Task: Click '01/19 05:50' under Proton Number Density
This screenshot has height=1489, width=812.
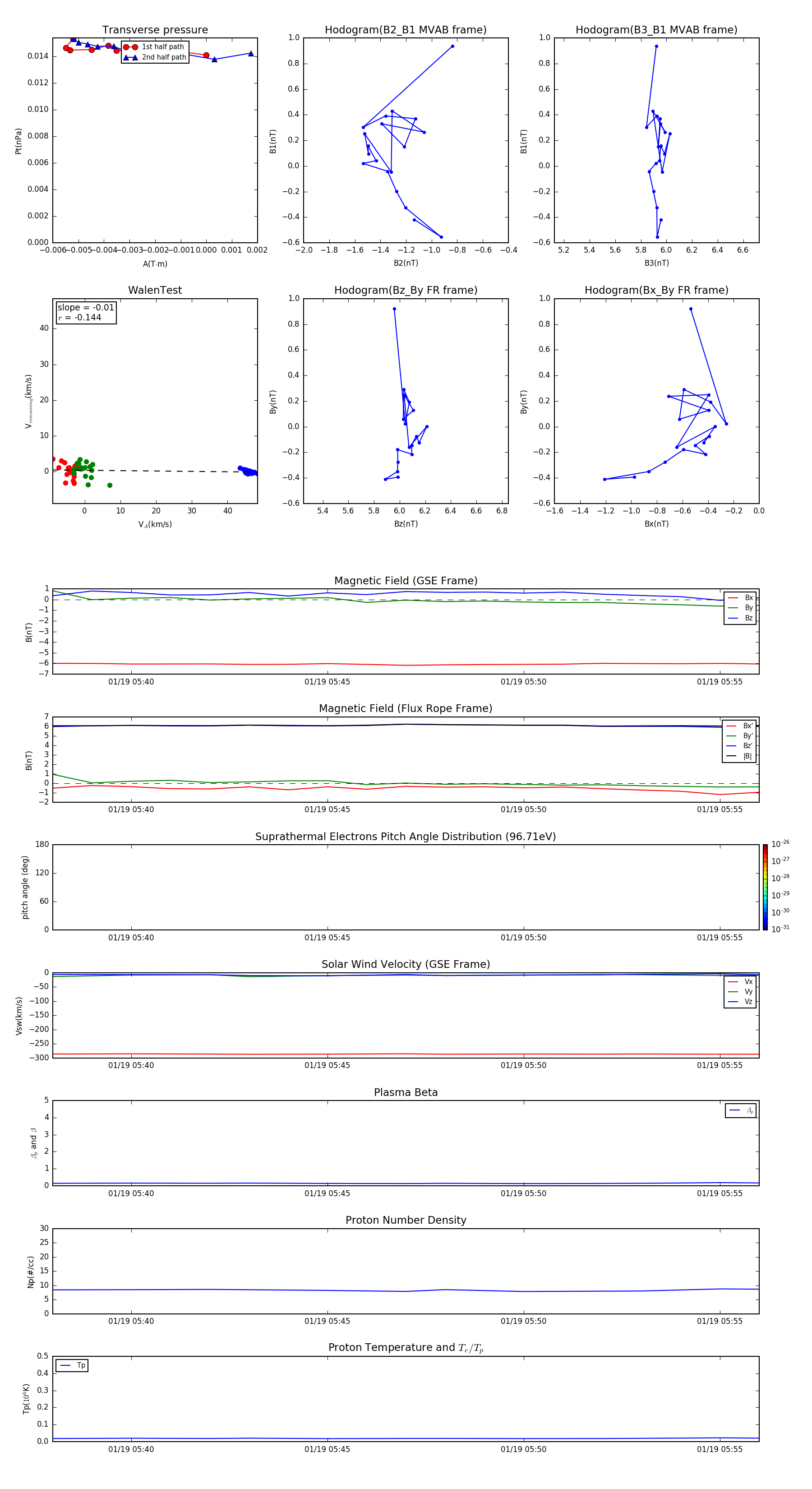Action: tap(524, 1321)
